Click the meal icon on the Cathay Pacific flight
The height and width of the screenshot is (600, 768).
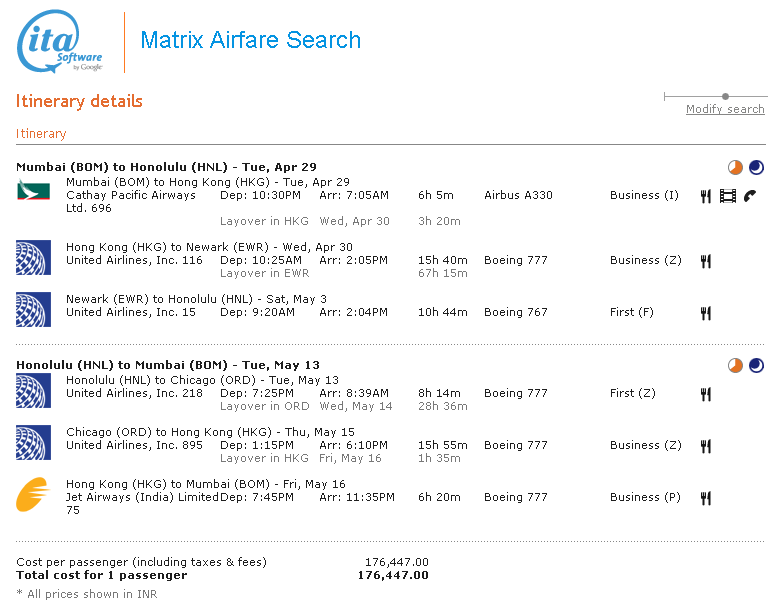[705, 196]
